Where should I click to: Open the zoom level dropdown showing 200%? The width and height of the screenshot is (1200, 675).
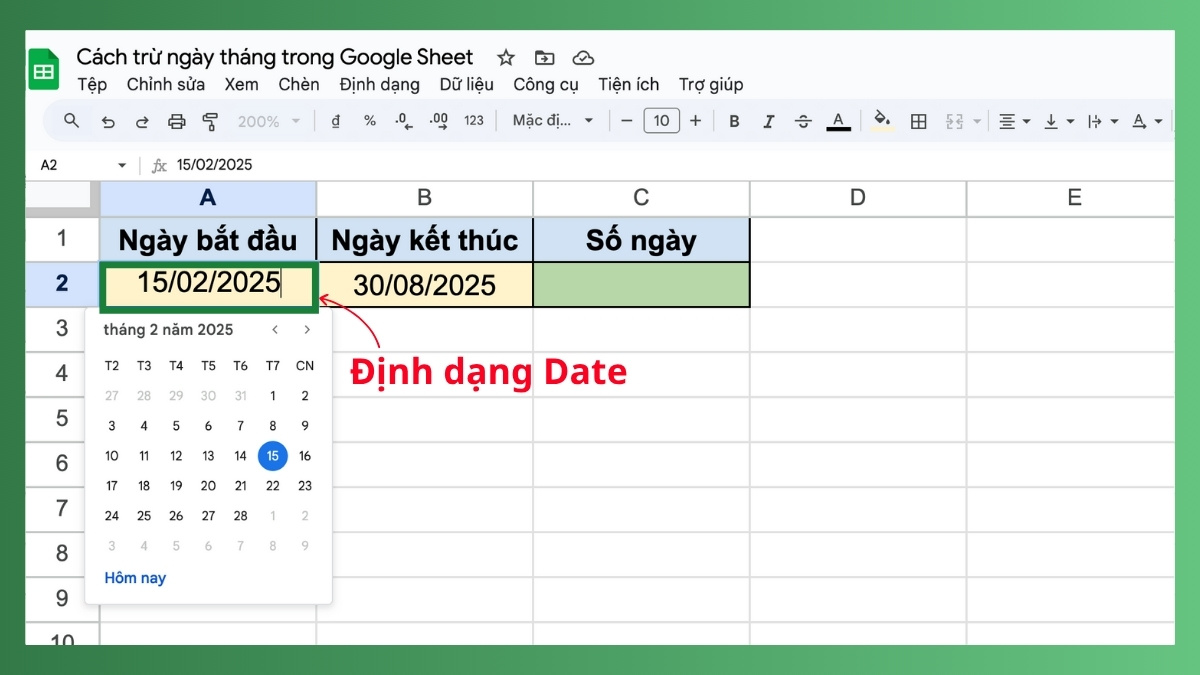[262, 120]
